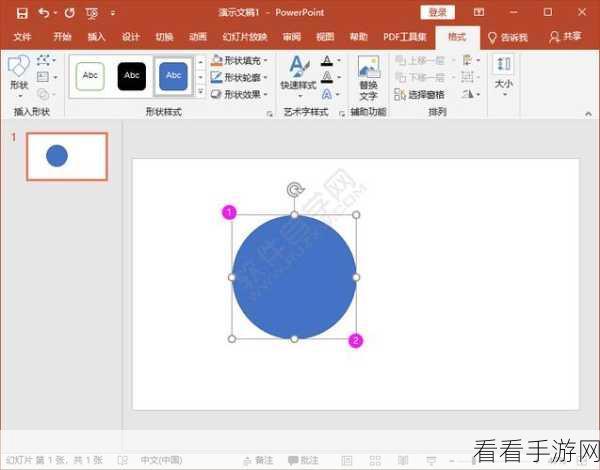Screen dimensions: 600x470
Task: Repeat the last action from the title bar
Action: (70, 13)
